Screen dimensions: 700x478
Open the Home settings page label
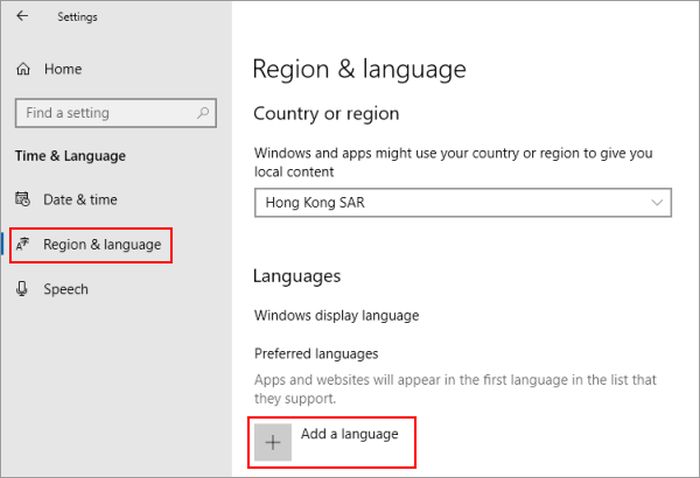point(63,70)
